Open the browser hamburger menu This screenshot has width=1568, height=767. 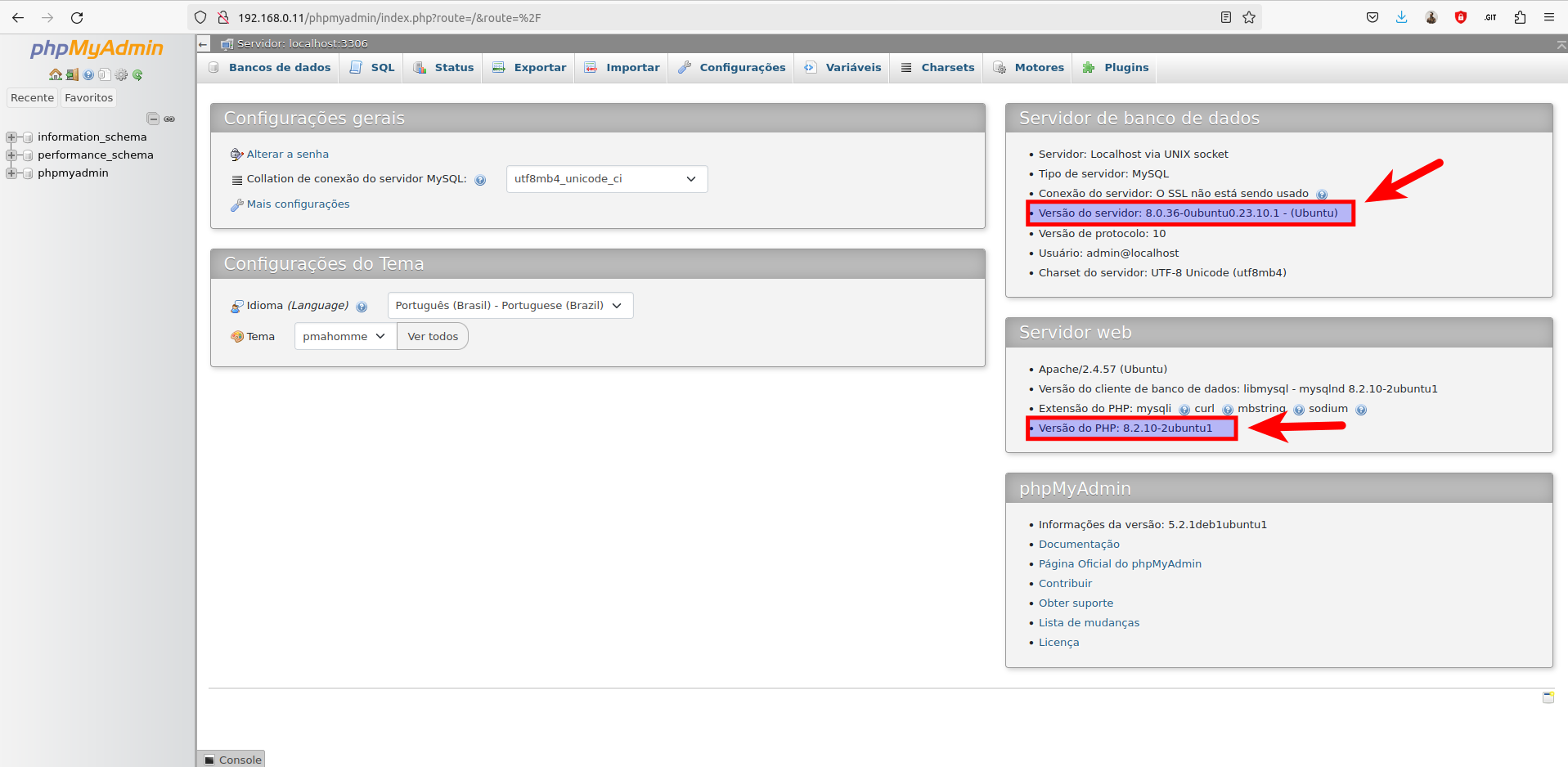tap(1549, 17)
